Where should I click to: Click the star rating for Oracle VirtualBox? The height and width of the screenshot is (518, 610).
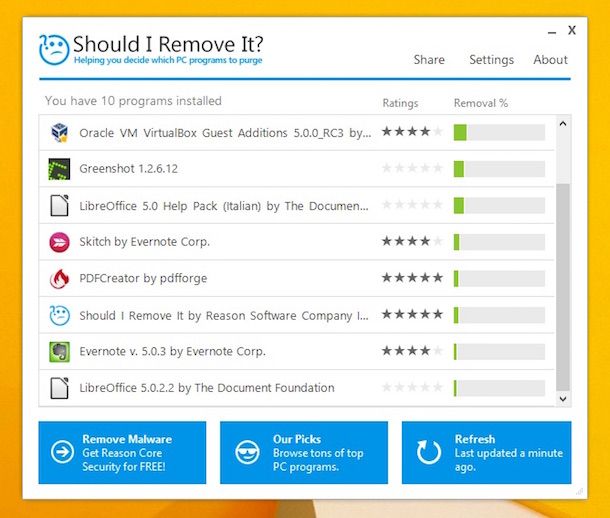[x=412, y=131]
